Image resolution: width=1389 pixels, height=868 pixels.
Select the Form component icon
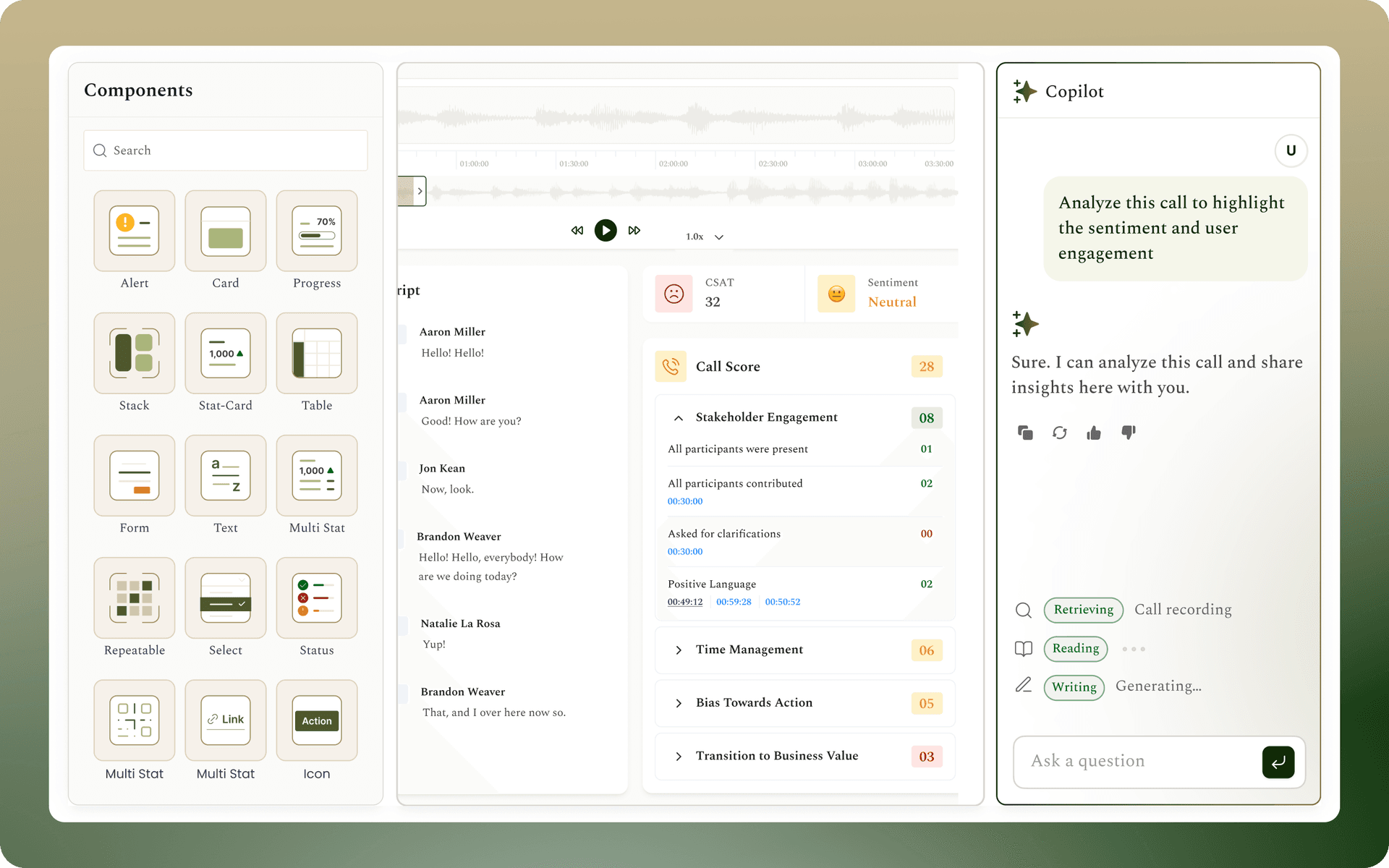(135, 475)
